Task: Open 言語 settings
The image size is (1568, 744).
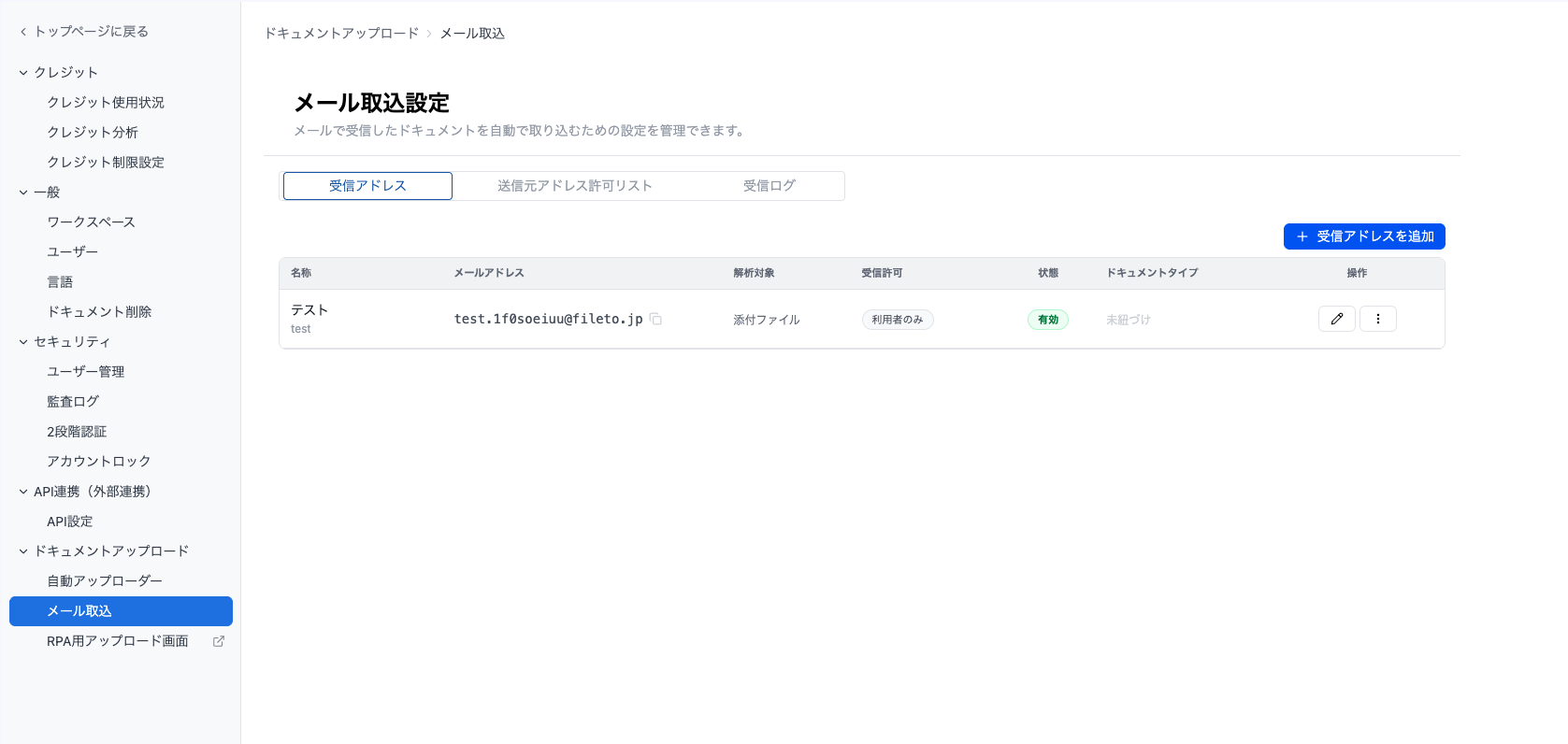Action: (x=60, y=282)
